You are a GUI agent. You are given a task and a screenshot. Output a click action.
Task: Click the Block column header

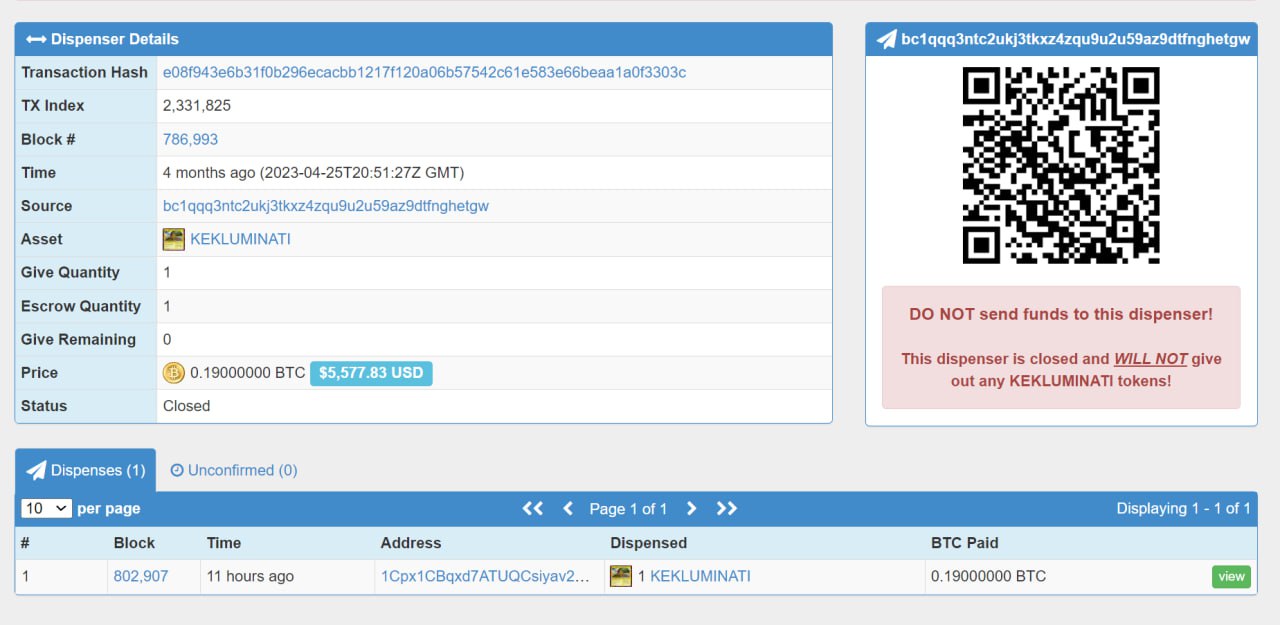134,543
